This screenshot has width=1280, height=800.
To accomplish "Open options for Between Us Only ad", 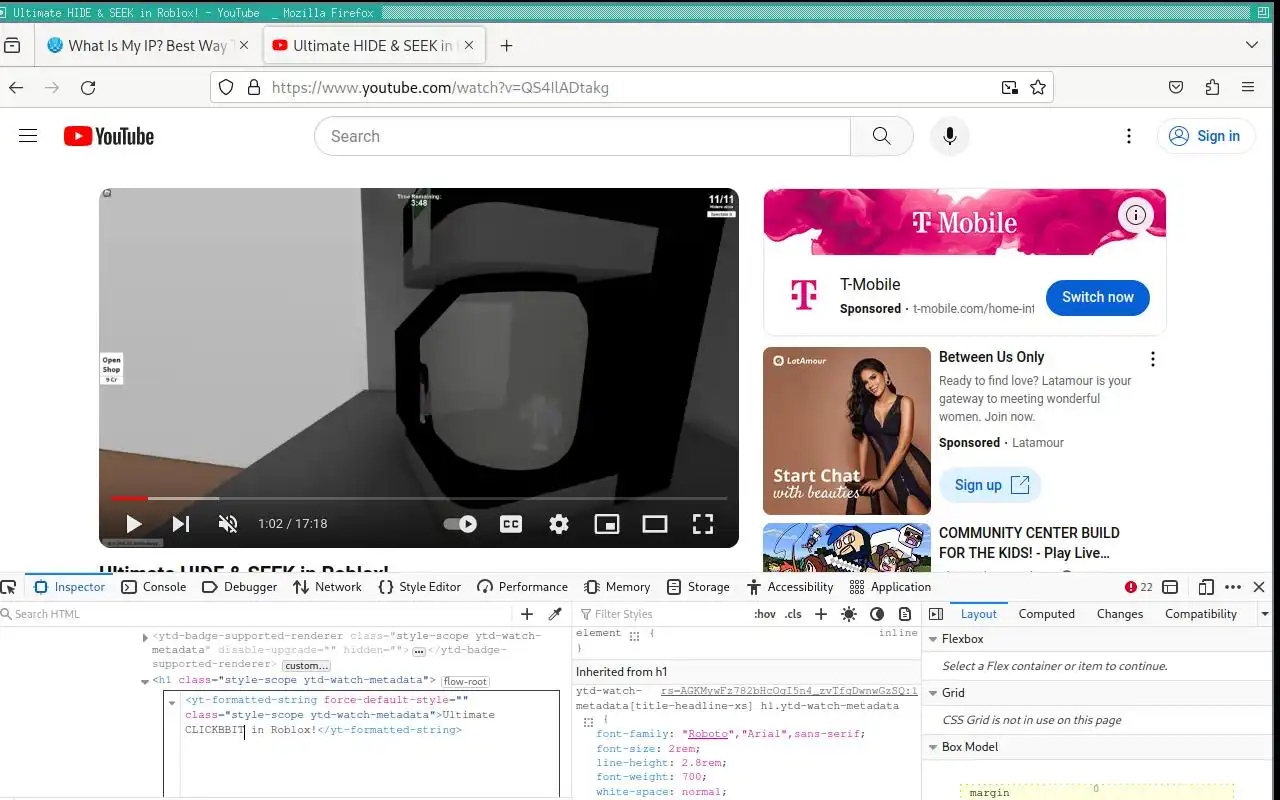I will coord(1153,359).
